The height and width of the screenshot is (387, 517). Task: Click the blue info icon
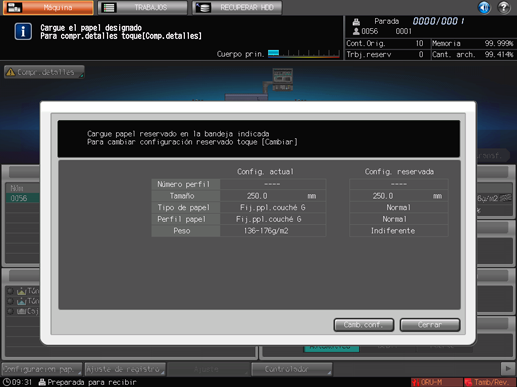tap(23, 32)
